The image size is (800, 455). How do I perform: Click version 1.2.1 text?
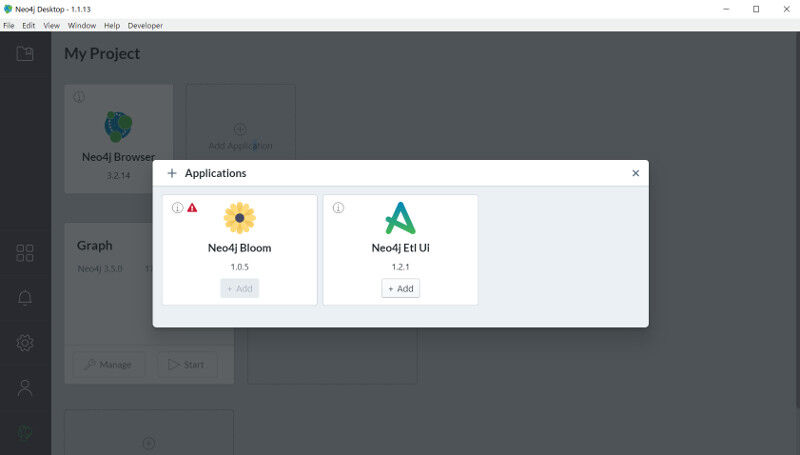click(x=401, y=267)
